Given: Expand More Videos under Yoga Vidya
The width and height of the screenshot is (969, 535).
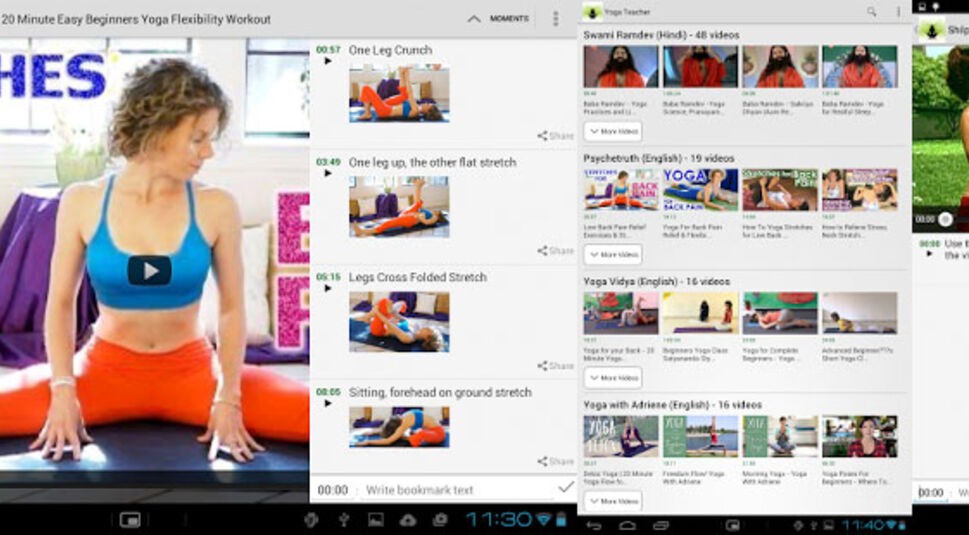Looking at the screenshot, I should tap(613, 378).
